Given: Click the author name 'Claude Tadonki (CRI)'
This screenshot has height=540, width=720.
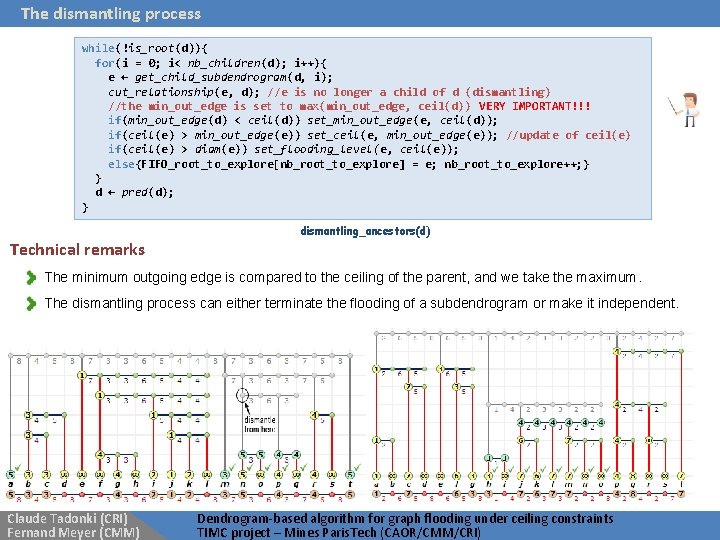Looking at the screenshot, I should pos(67,519).
